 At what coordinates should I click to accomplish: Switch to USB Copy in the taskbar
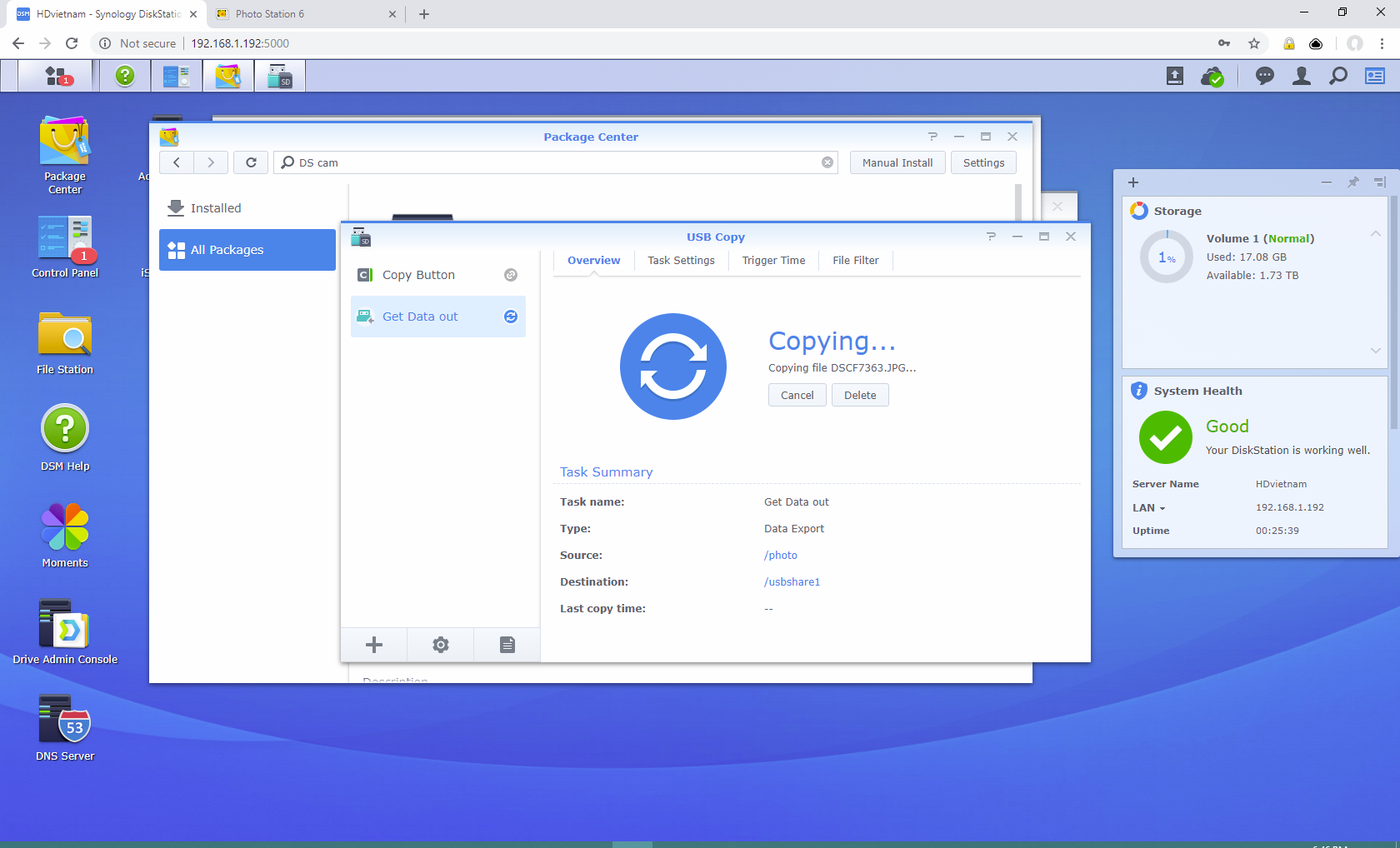[x=279, y=77]
